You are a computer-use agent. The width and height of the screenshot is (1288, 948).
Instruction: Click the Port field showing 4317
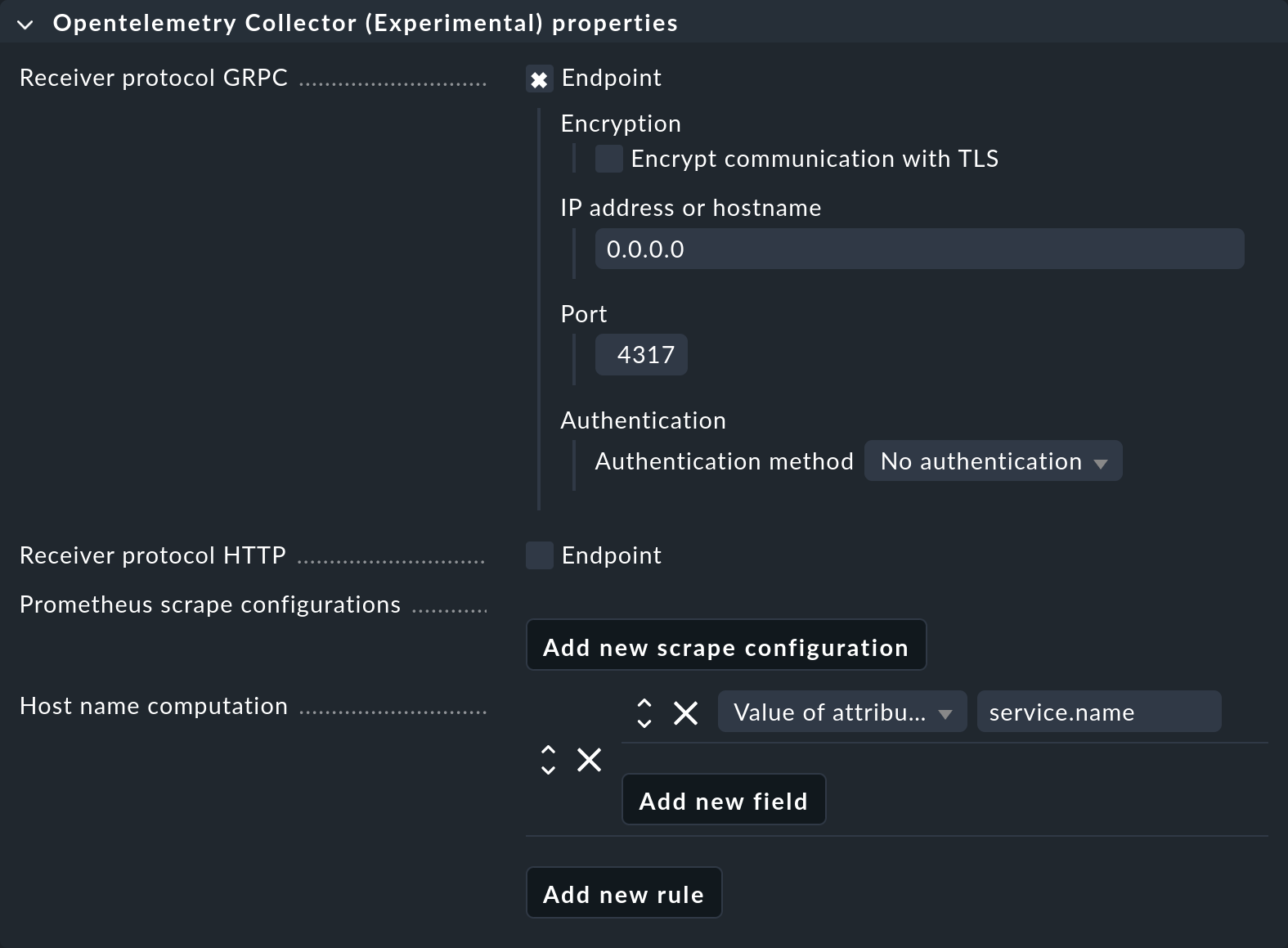641,355
